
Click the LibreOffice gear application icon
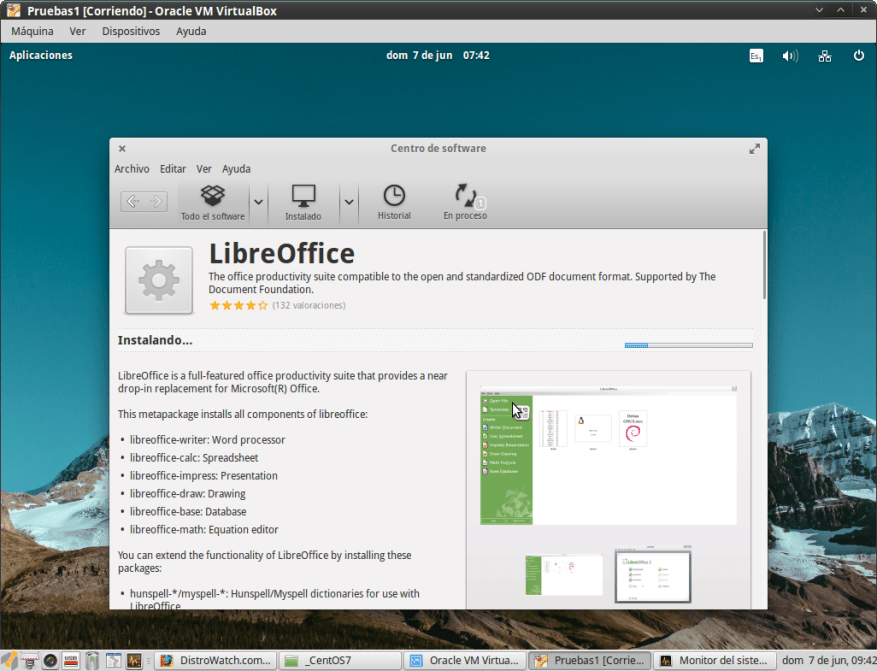click(158, 280)
